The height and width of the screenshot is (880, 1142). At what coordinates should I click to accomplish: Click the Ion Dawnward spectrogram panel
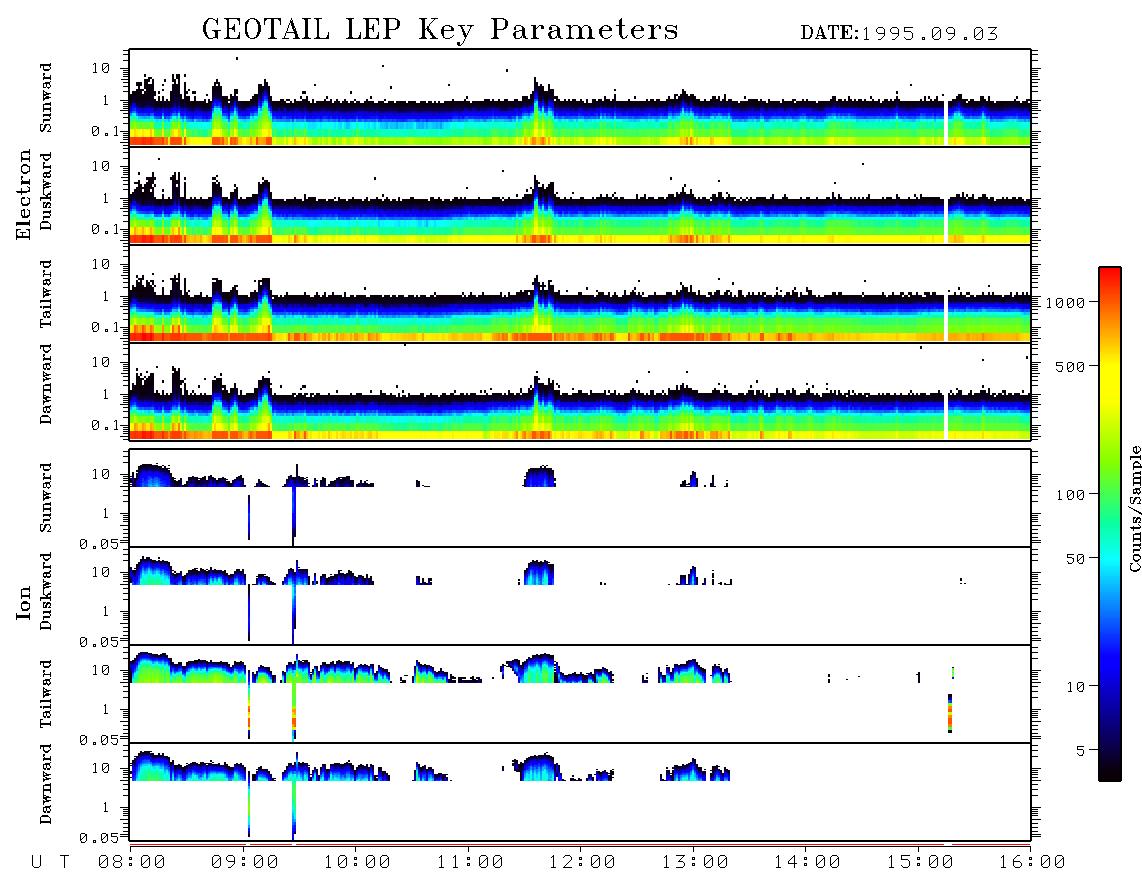pyautogui.click(x=580, y=792)
